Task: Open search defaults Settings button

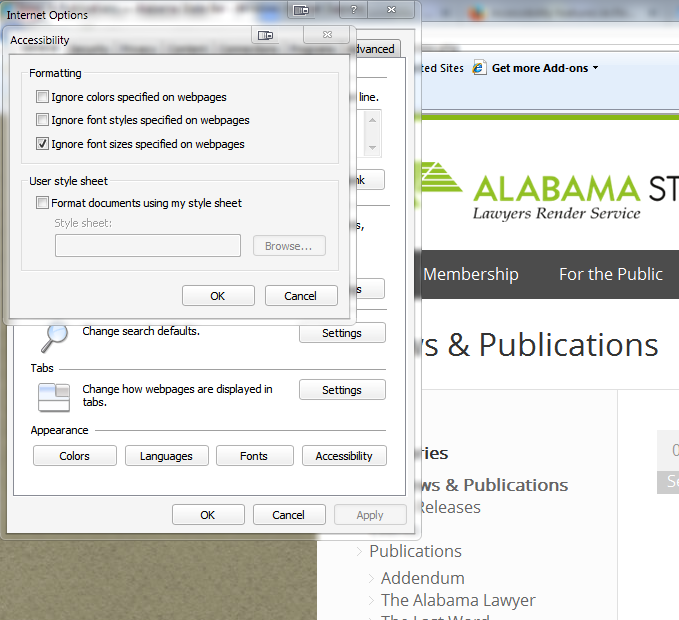Action: pyautogui.click(x=342, y=333)
